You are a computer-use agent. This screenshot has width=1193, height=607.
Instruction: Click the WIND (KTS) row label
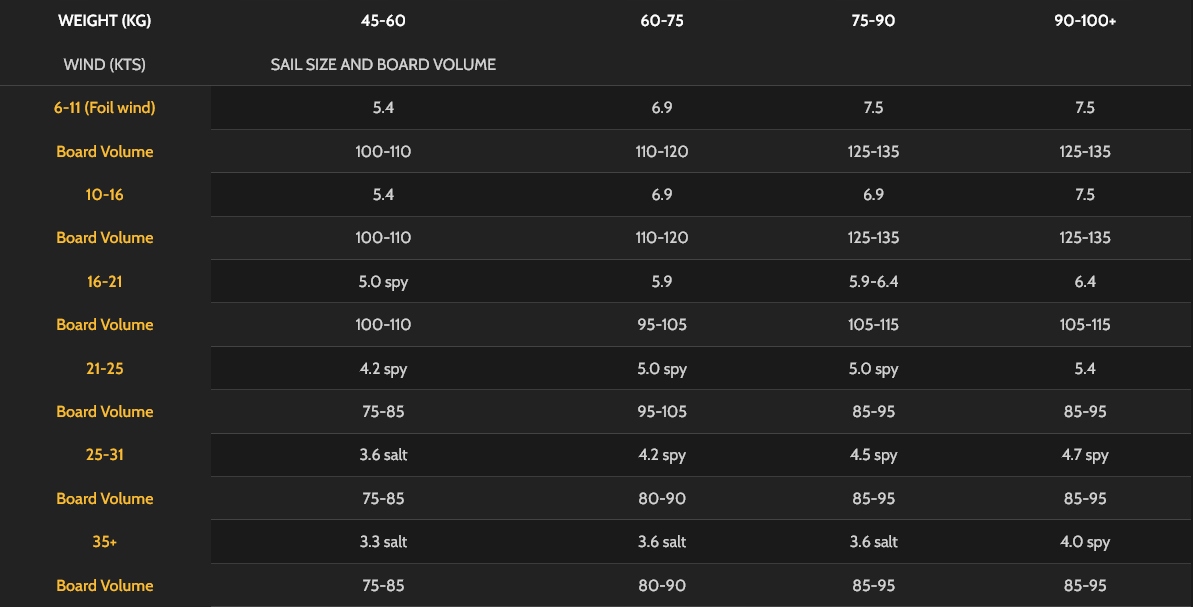(x=104, y=65)
